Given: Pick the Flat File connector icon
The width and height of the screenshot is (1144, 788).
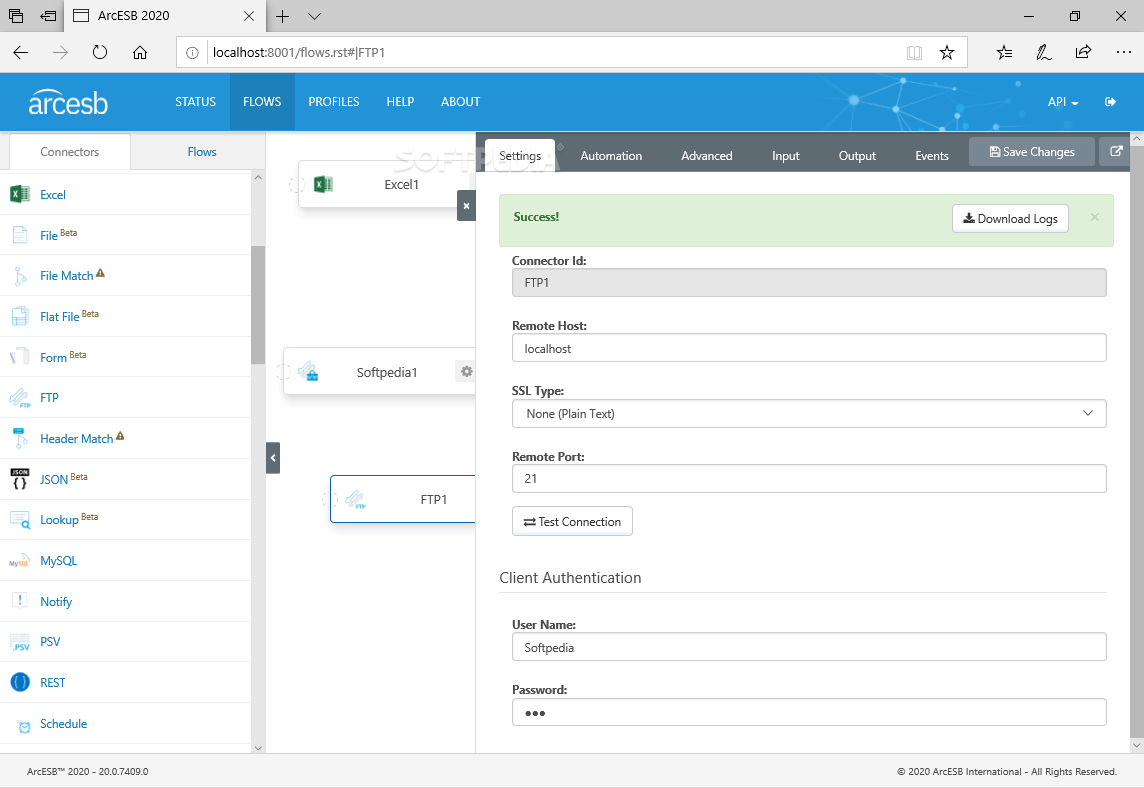Looking at the screenshot, I should (20, 316).
